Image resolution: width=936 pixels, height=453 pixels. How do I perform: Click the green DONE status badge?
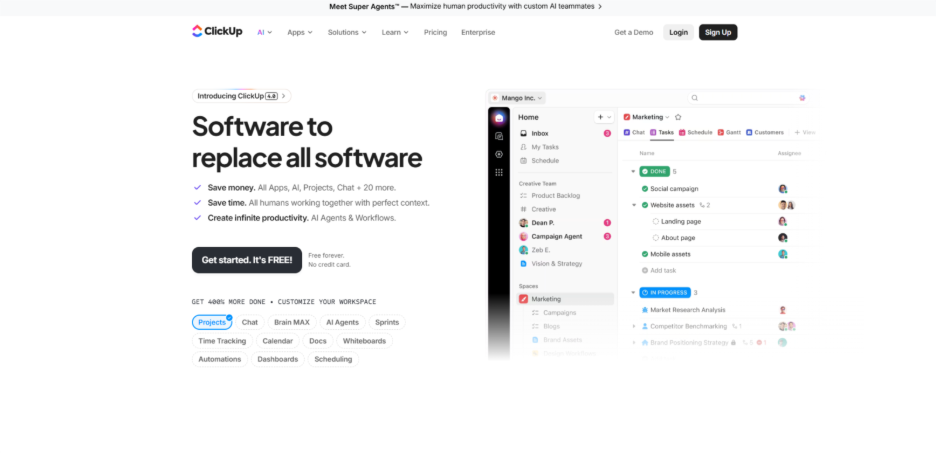tap(653, 172)
